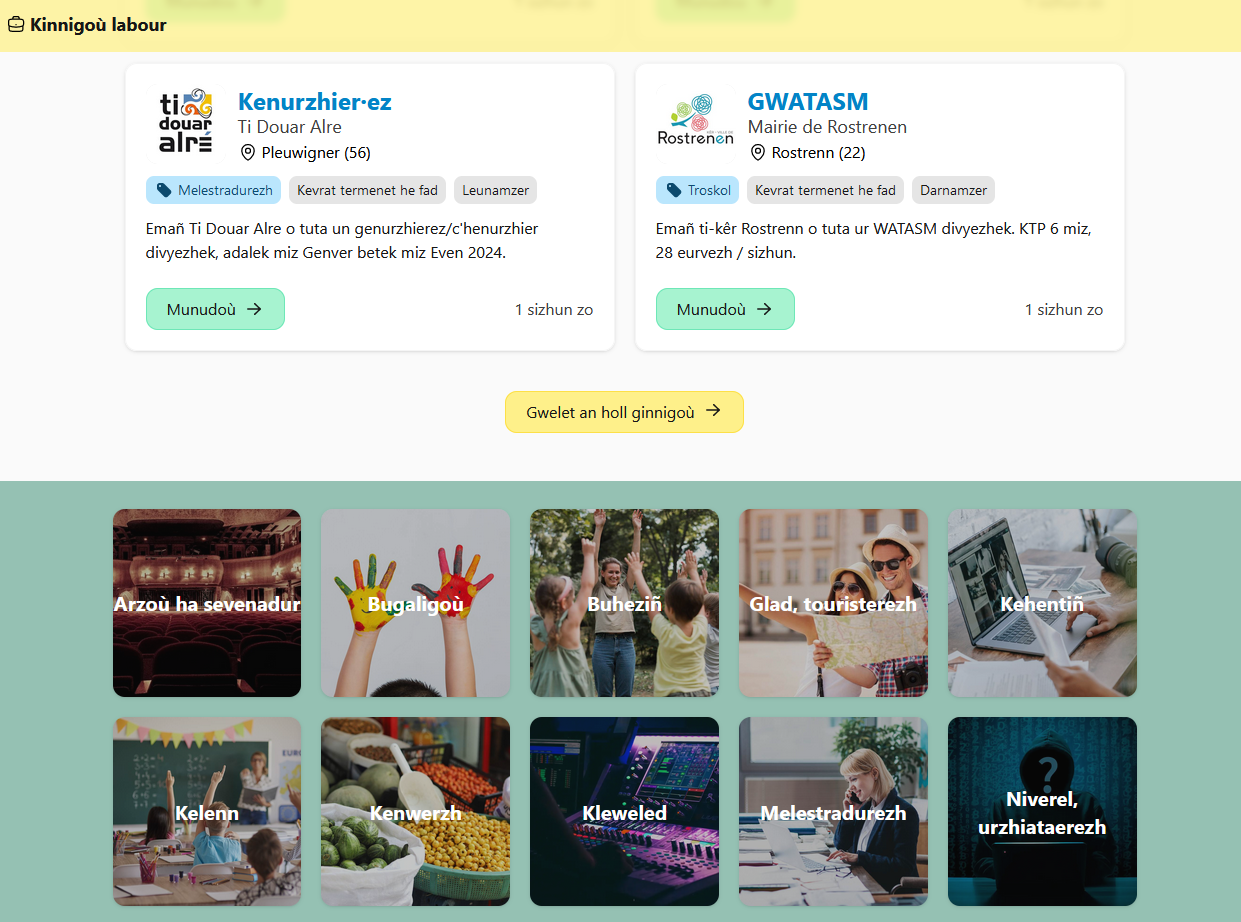Open the Kelenn category tile

coord(207,811)
